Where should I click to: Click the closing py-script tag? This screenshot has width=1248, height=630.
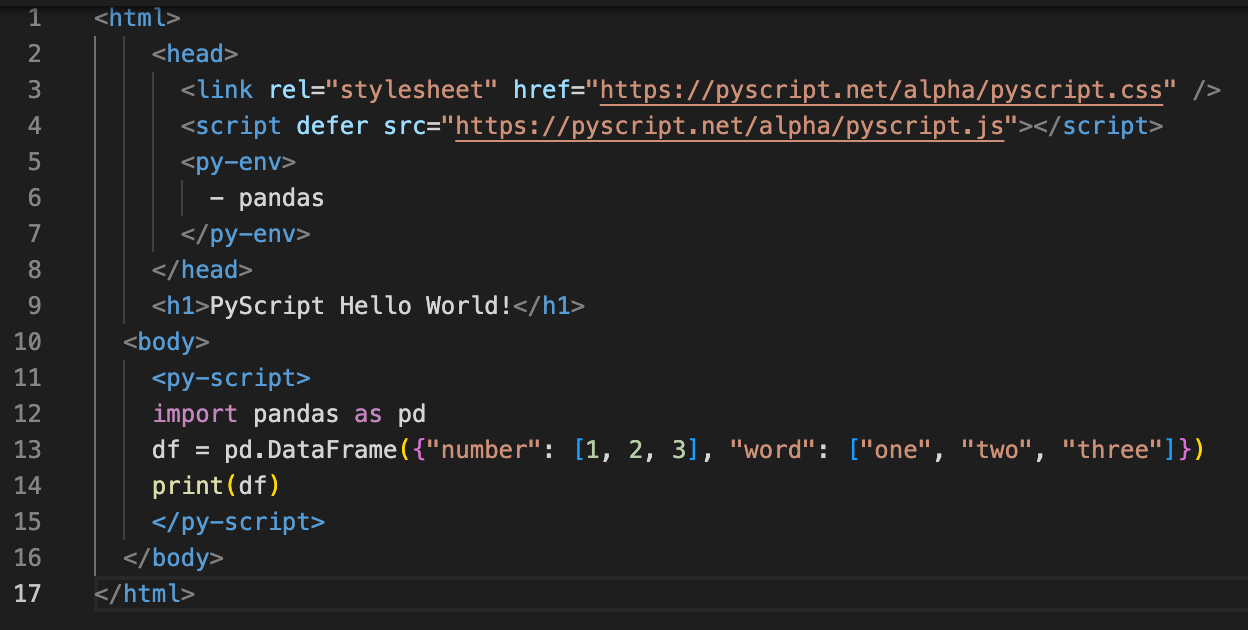tap(238, 522)
